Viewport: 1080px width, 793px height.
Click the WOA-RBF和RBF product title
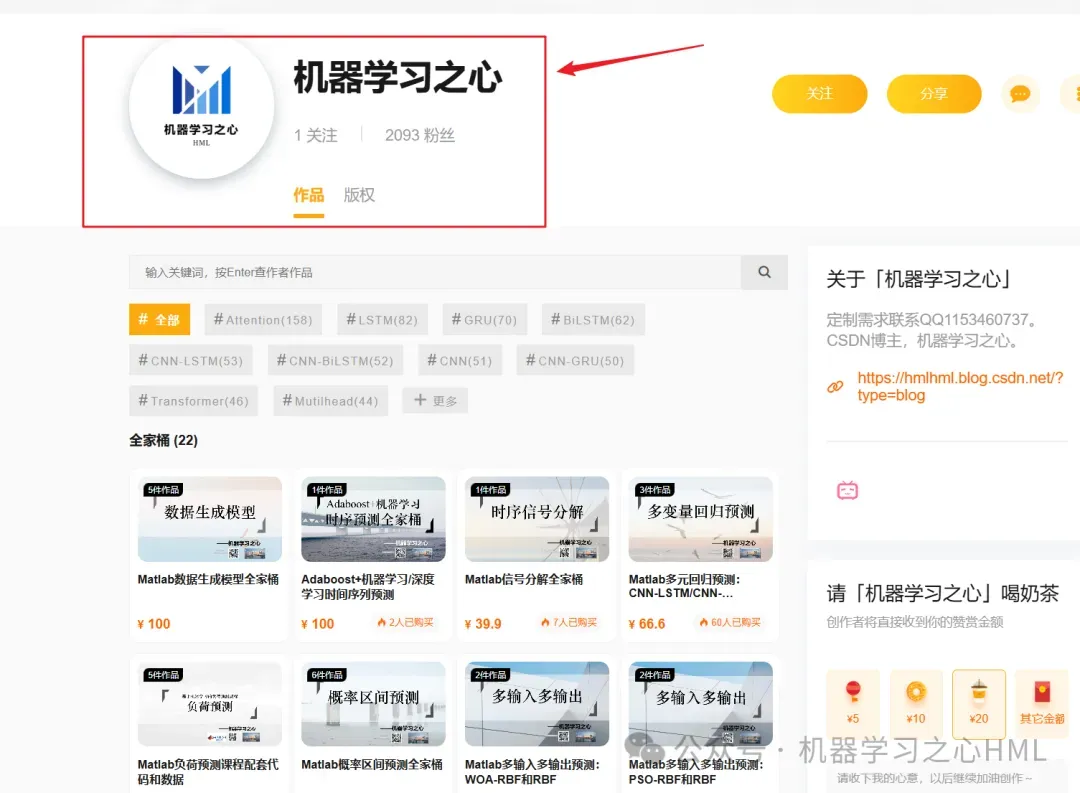[532, 772]
